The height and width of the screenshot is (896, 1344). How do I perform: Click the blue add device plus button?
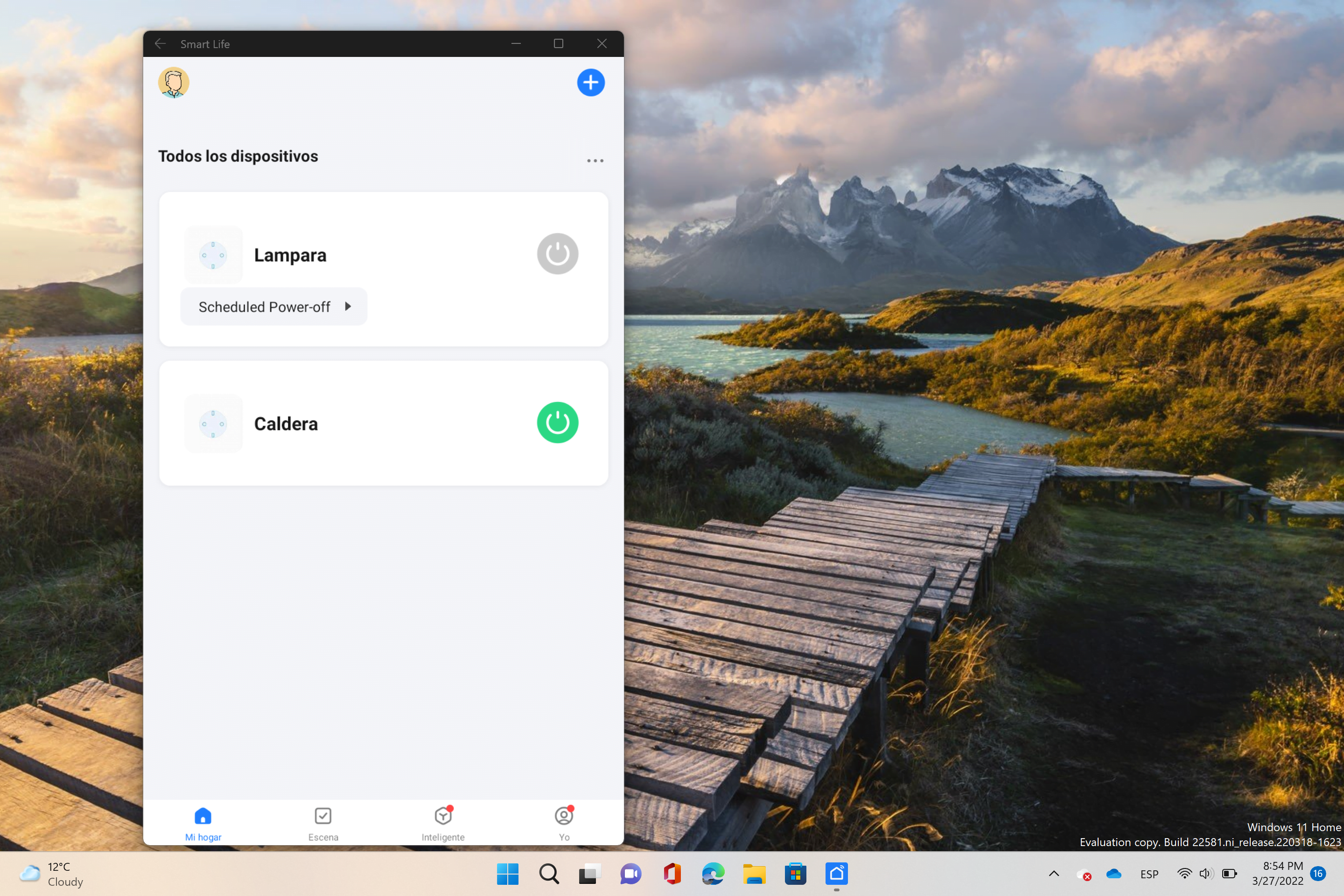[x=590, y=82]
